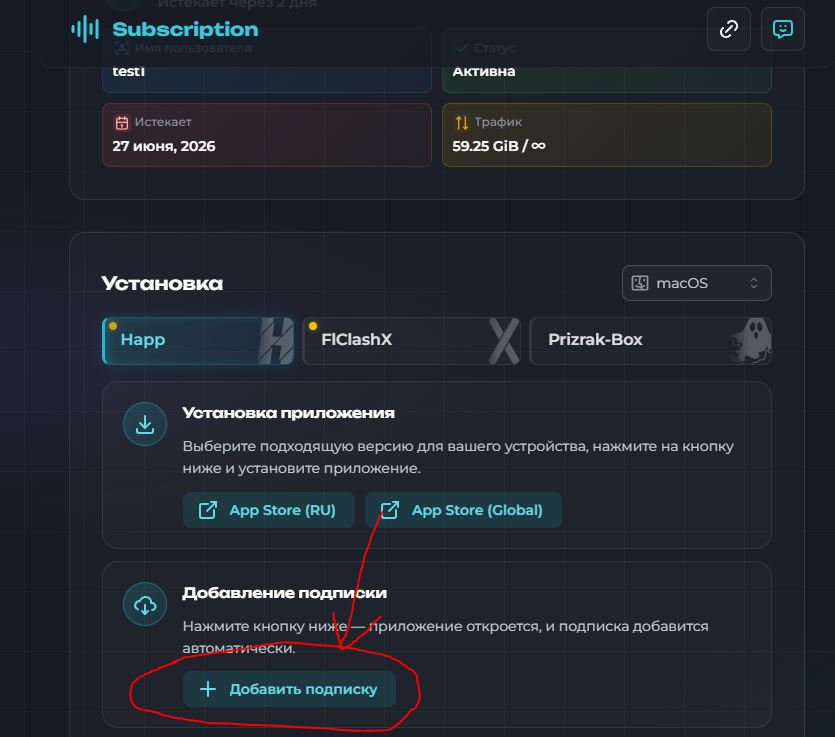Click the plus icon on Добавить подписку
This screenshot has height=737, width=835.
(208, 689)
